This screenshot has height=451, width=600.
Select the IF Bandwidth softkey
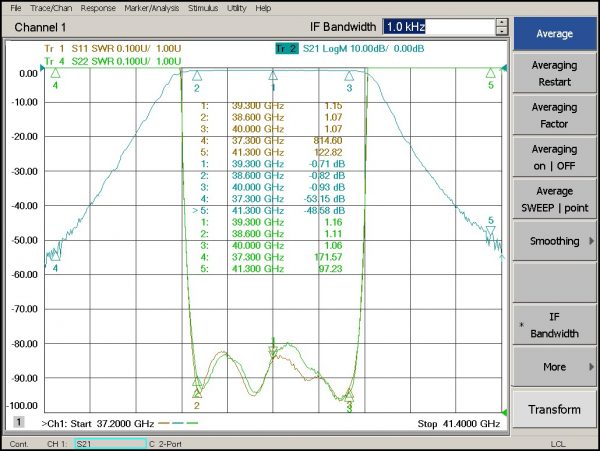[554, 325]
